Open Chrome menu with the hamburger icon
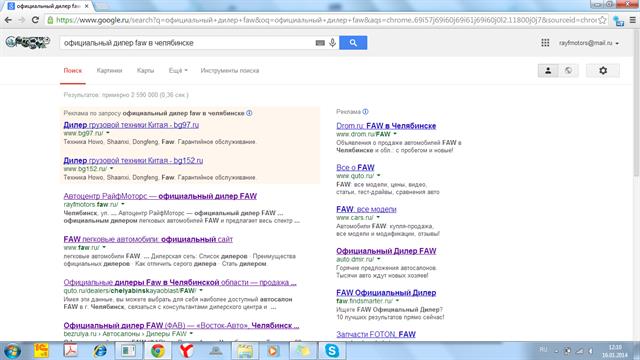 [633, 20]
